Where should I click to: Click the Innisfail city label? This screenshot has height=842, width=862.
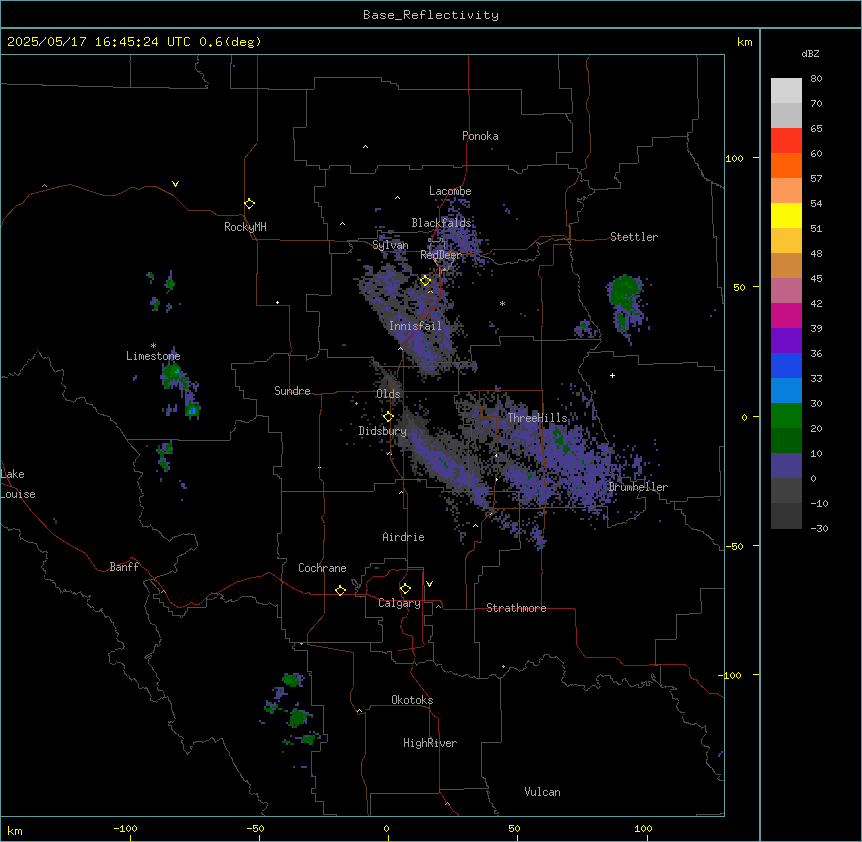pyautogui.click(x=416, y=326)
